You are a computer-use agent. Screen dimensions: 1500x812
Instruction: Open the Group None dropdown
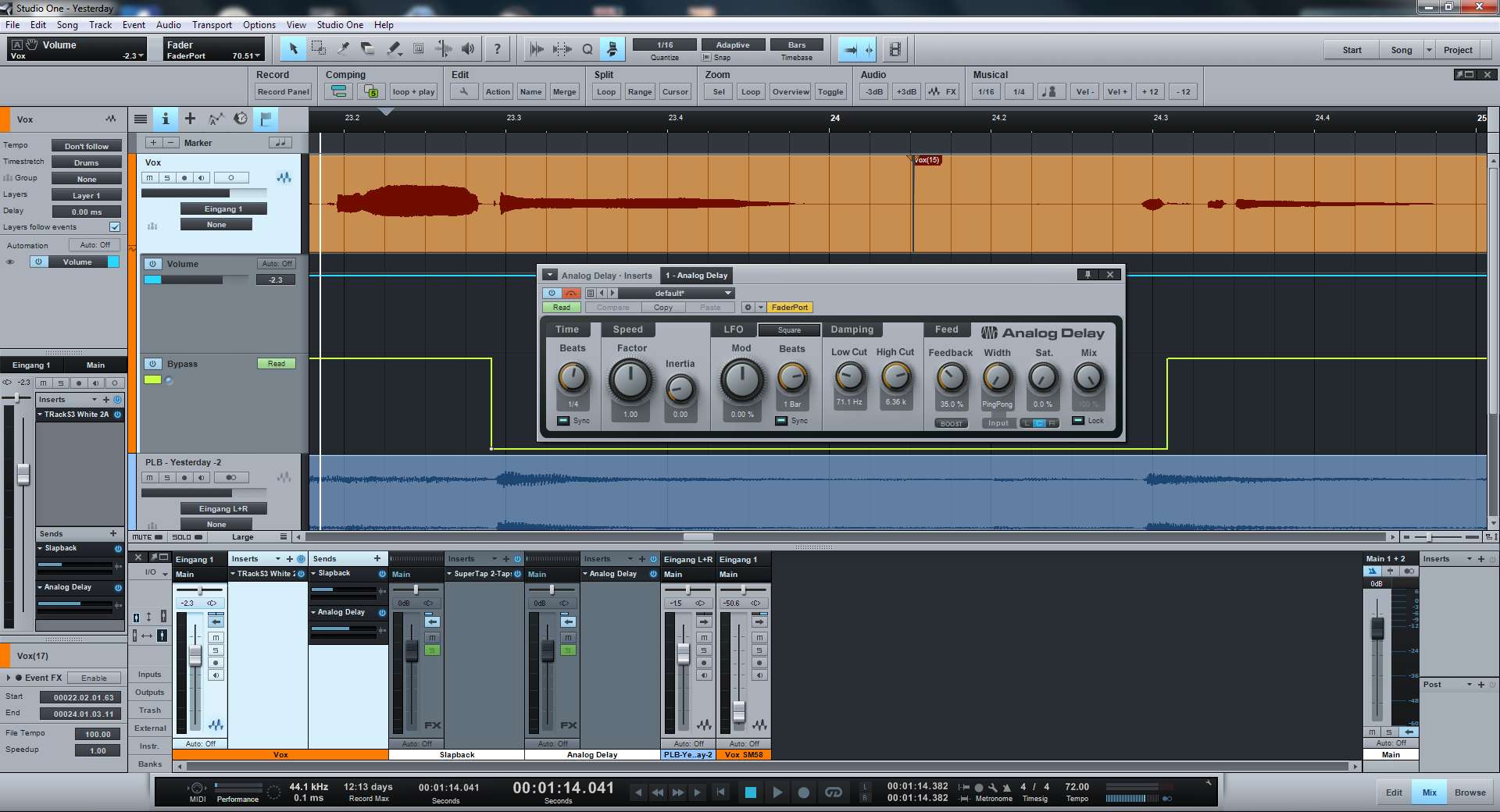tap(87, 179)
